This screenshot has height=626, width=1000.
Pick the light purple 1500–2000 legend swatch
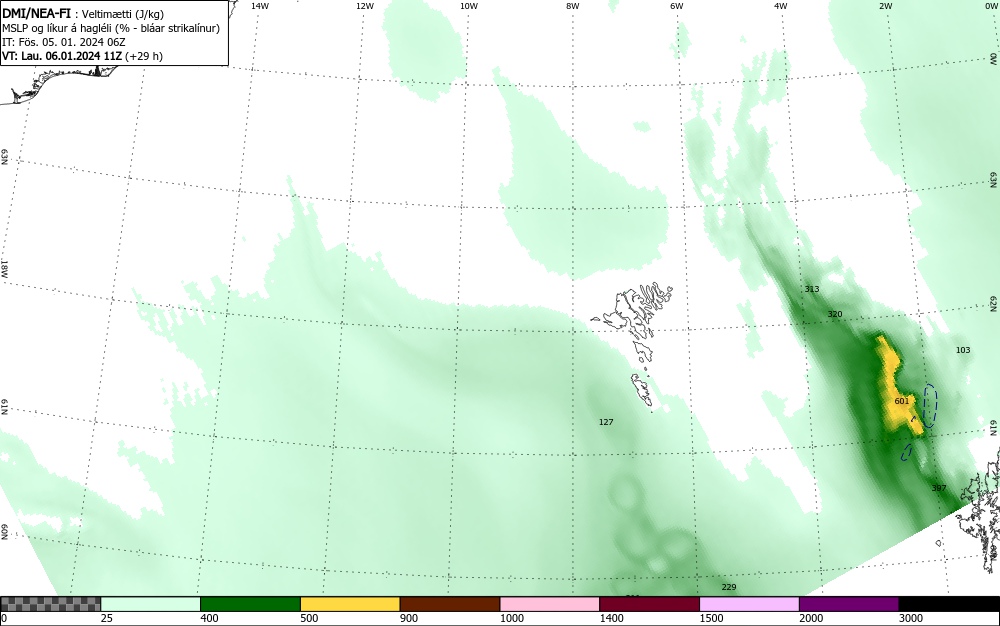(749, 604)
